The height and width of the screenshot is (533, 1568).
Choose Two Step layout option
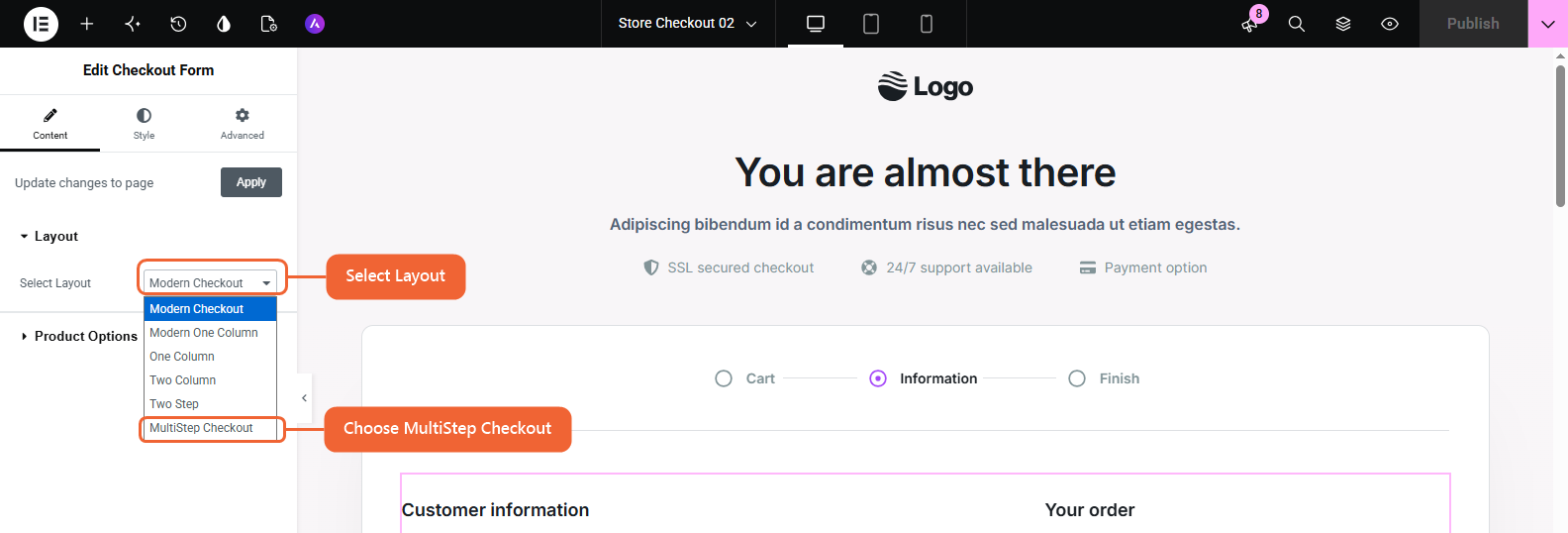point(210,404)
